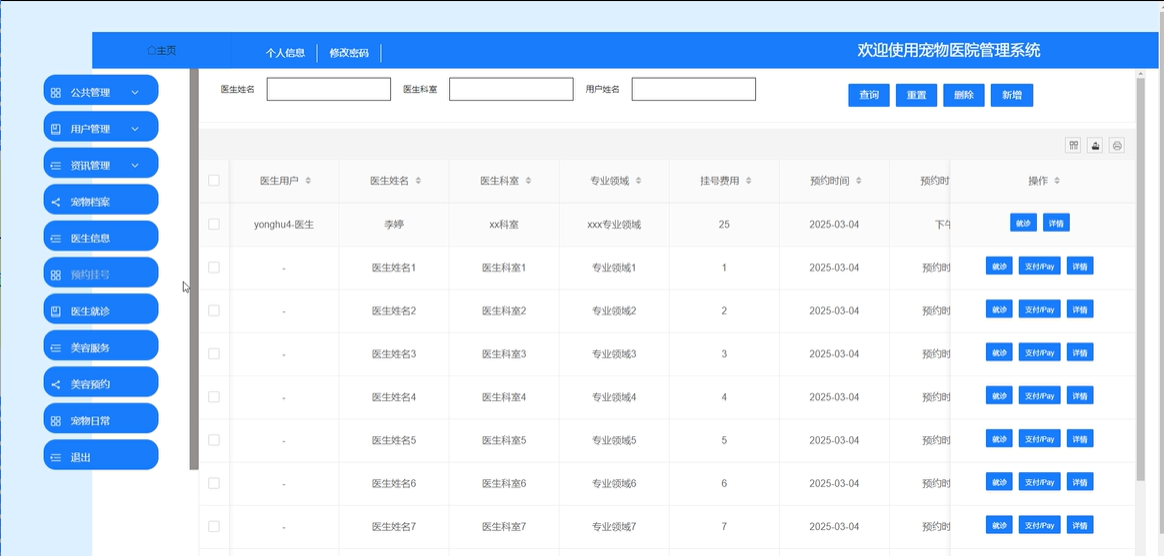Click the 美容预约 share icon
Screen dimensions: 1164x556
pos(56,385)
